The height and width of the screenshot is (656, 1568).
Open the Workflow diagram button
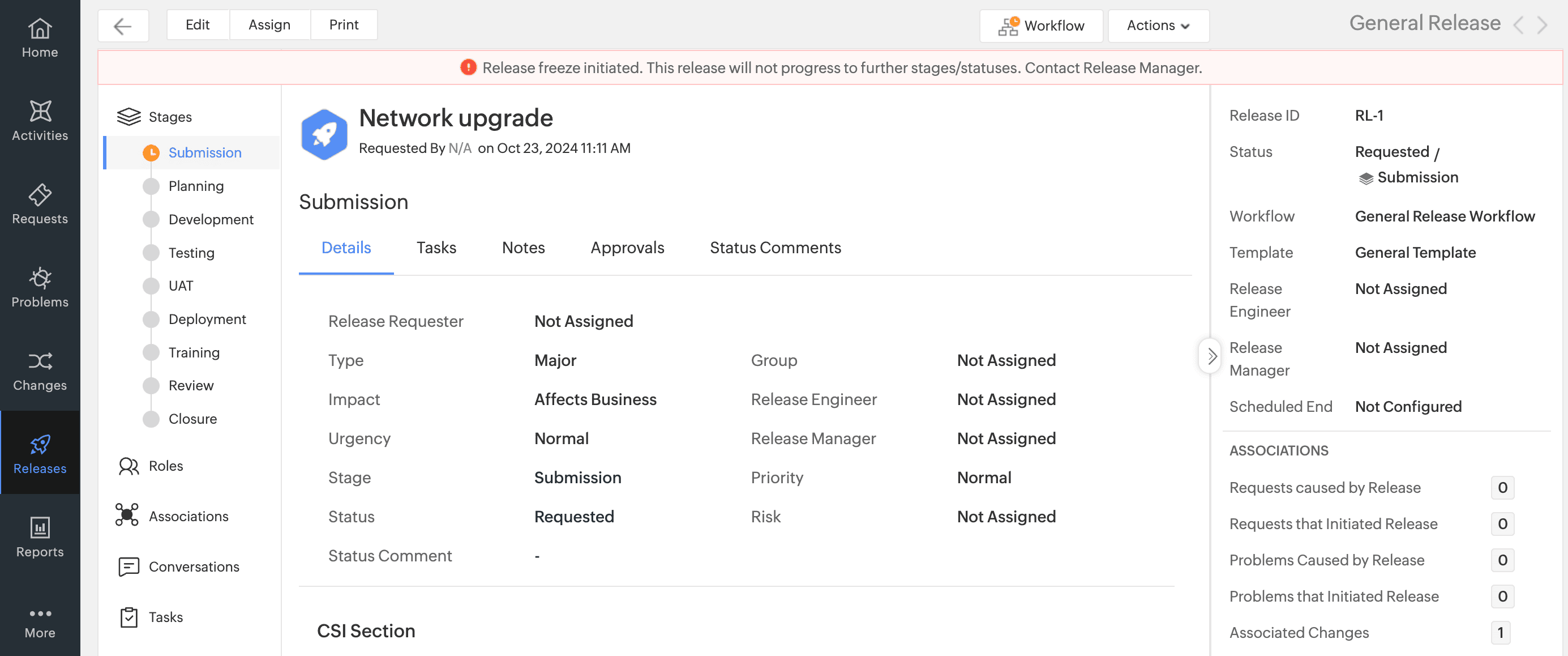click(1040, 25)
